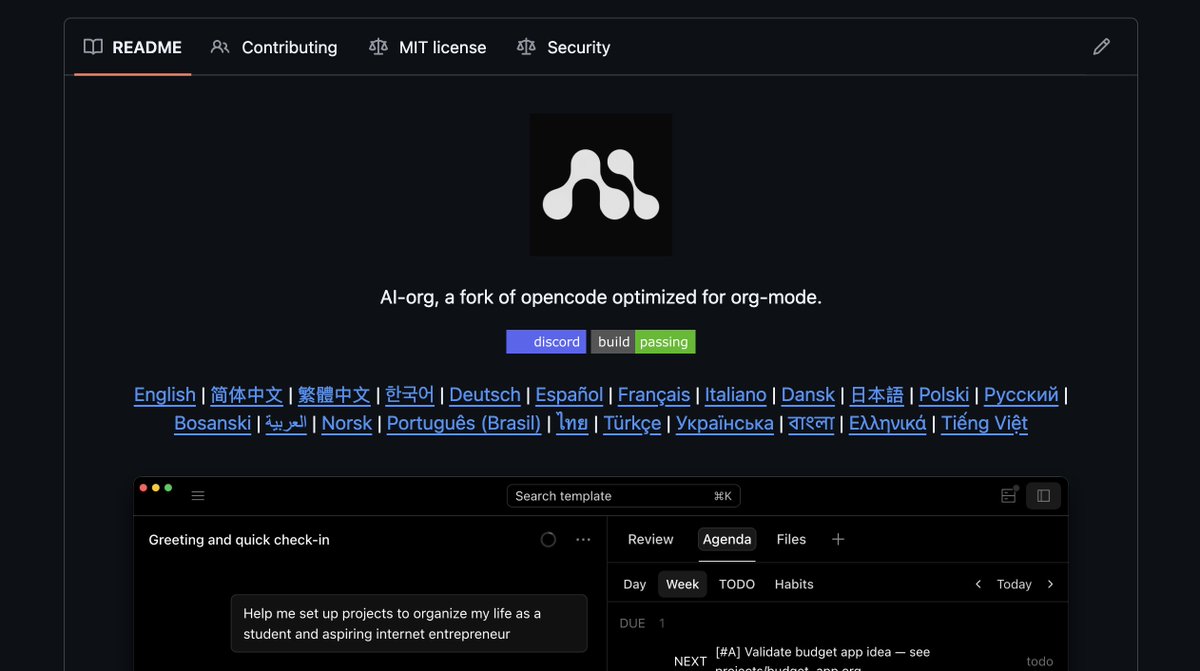Click the AI-org logo image

601,185
